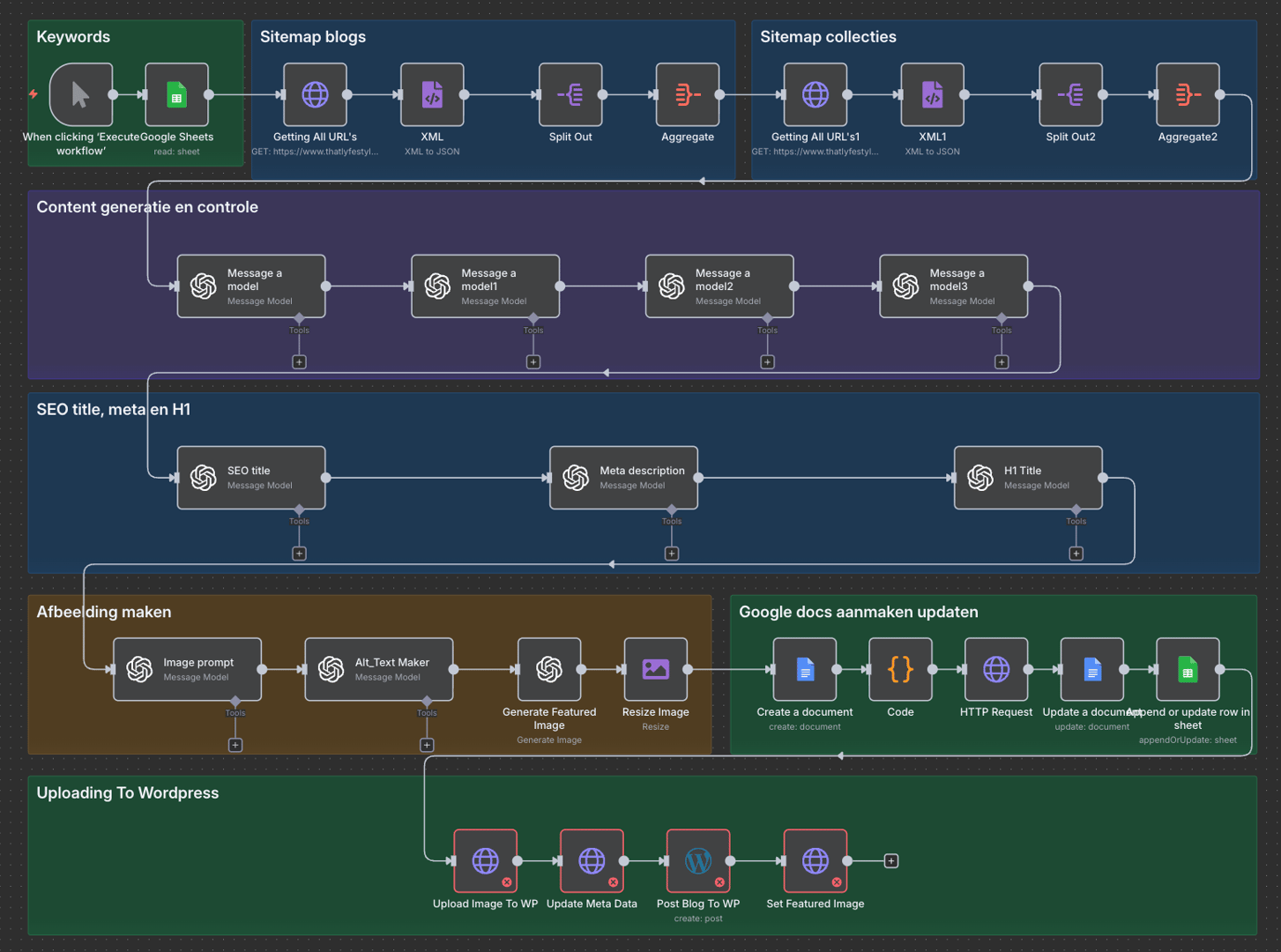Open the Code node
1281x952 pixels.
[x=899, y=669]
